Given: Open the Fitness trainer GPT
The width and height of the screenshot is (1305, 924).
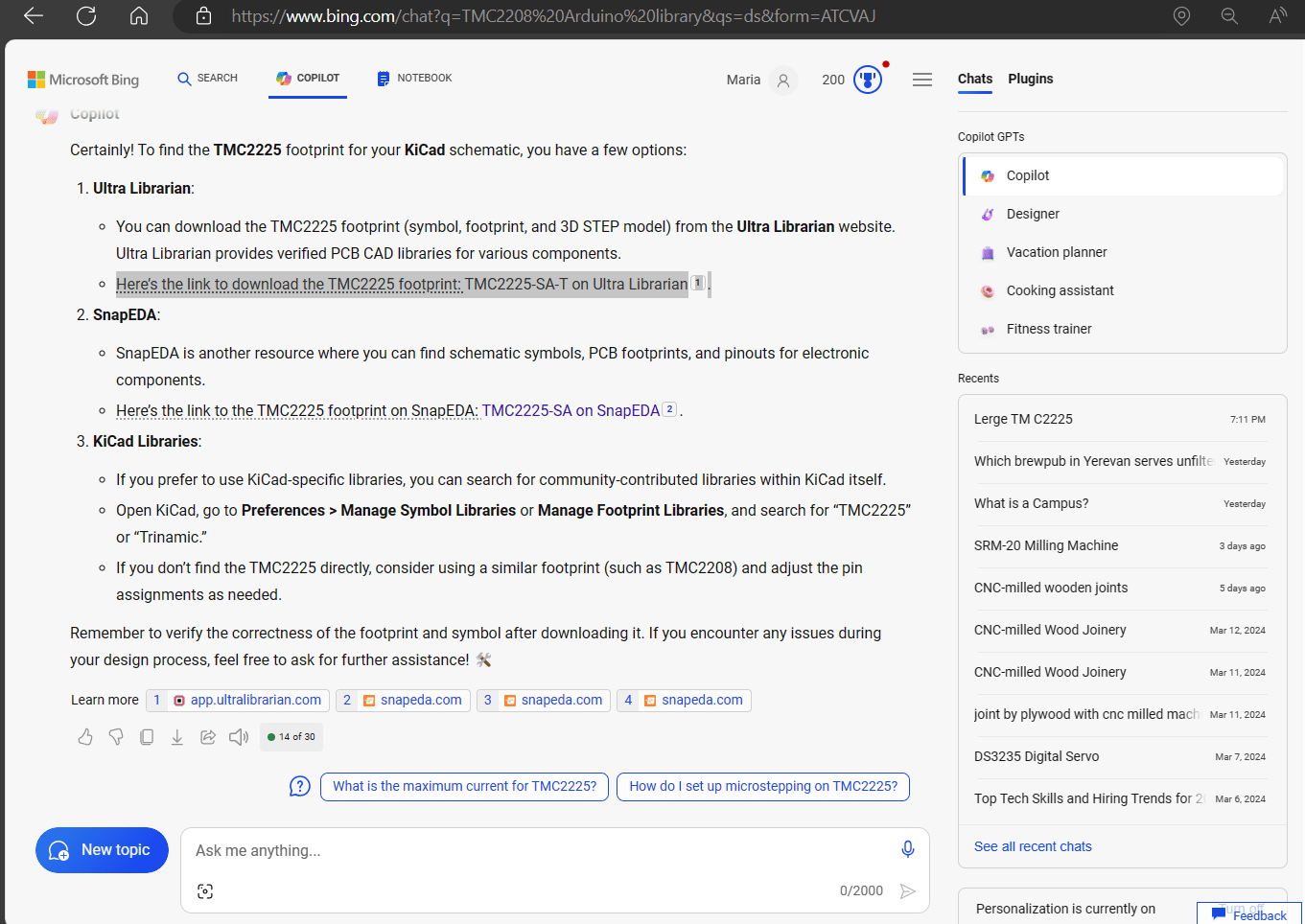Looking at the screenshot, I should pyautogui.click(x=1123, y=329).
